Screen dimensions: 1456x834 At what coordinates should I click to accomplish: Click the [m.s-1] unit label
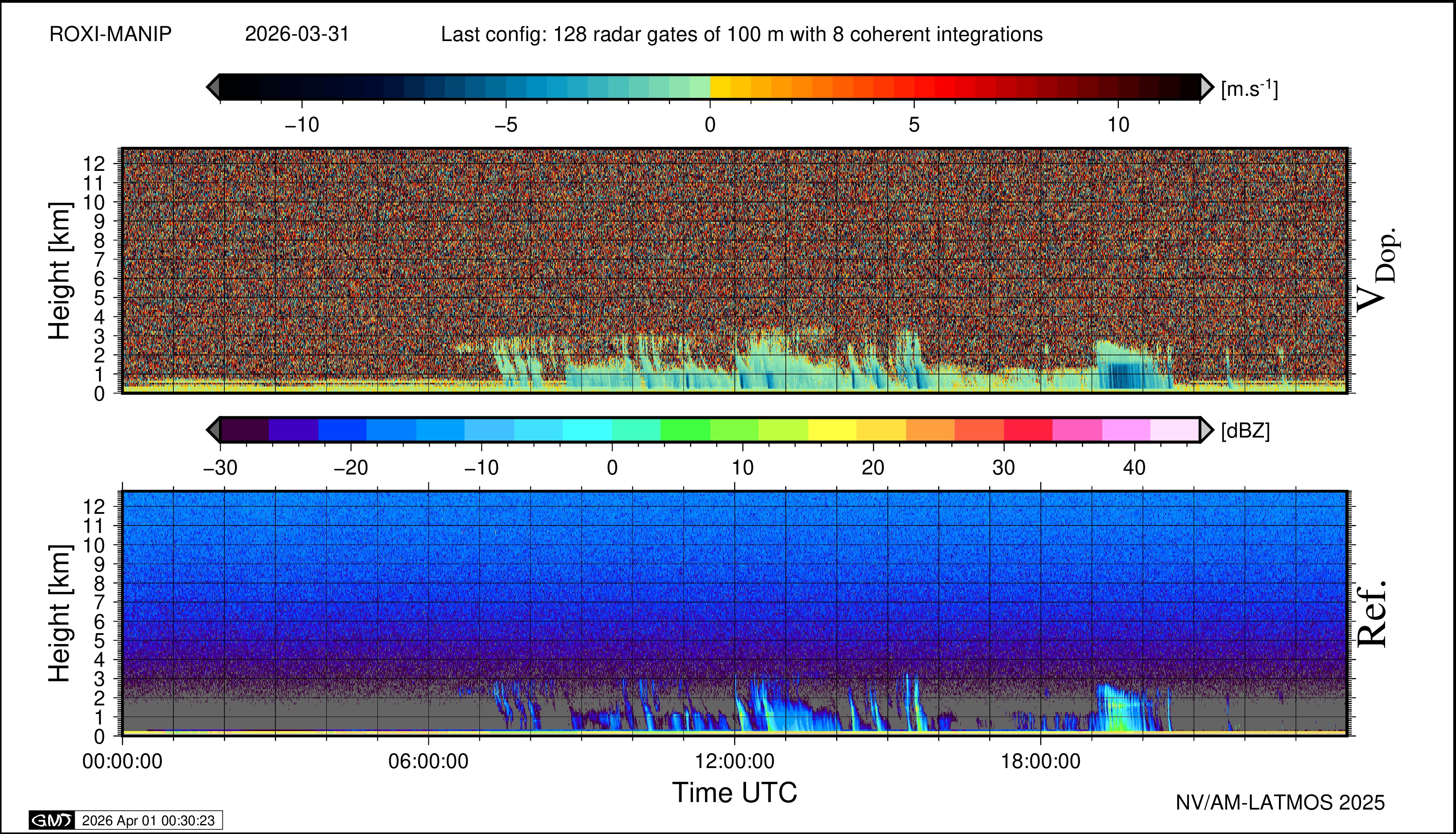click(1249, 89)
